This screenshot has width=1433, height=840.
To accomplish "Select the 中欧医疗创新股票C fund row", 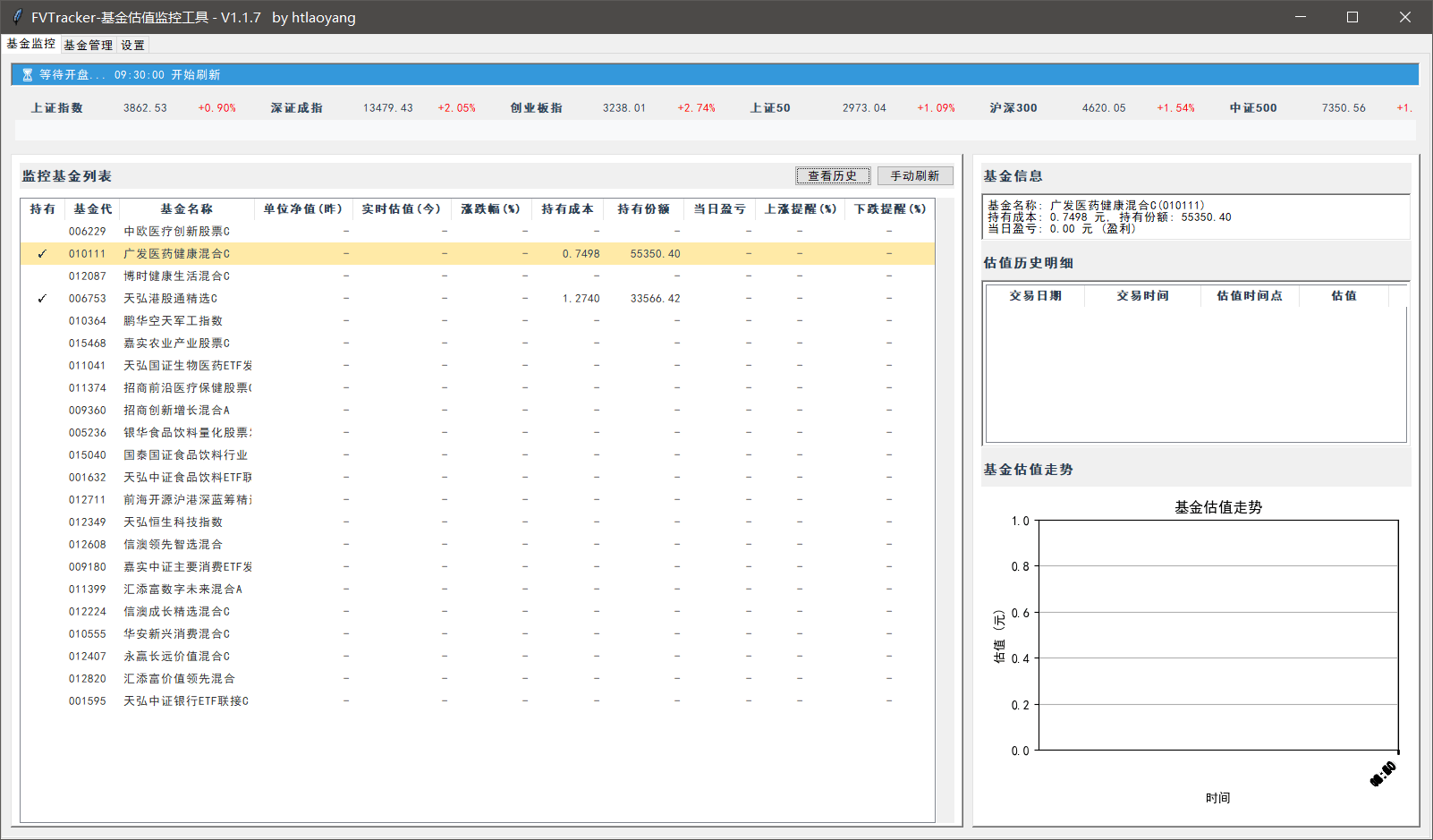I will [176, 232].
